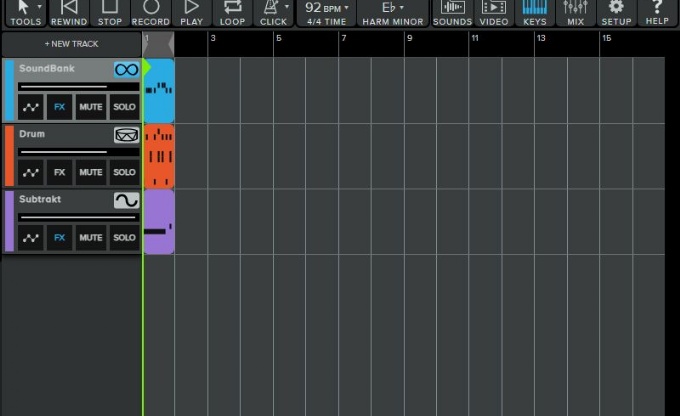The image size is (680, 416).
Task: Toggle the Loop mode
Action: point(232,12)
